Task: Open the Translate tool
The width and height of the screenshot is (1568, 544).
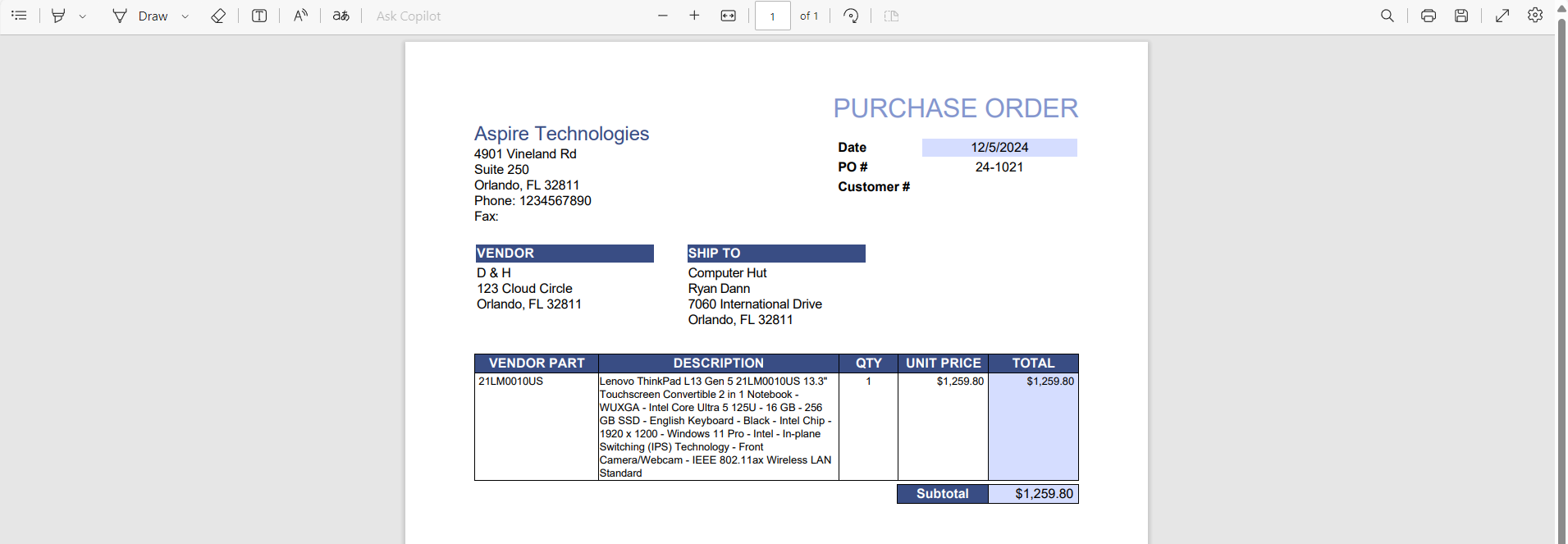Action: tap(341, 16)
